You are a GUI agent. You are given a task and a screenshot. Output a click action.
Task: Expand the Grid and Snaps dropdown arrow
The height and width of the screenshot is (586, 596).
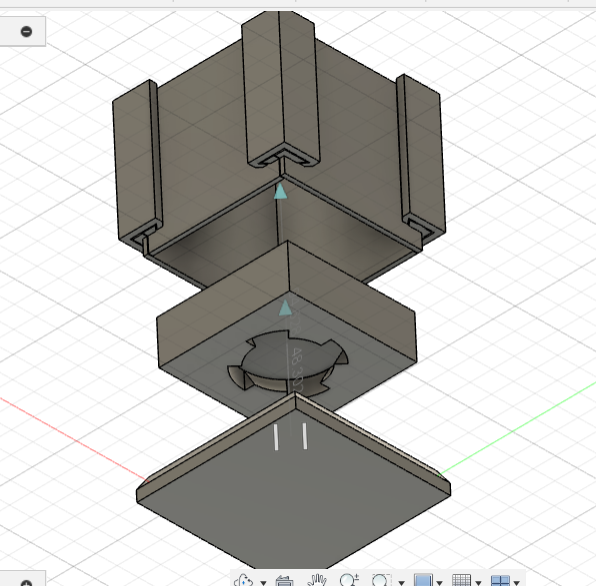pos(479,582)
